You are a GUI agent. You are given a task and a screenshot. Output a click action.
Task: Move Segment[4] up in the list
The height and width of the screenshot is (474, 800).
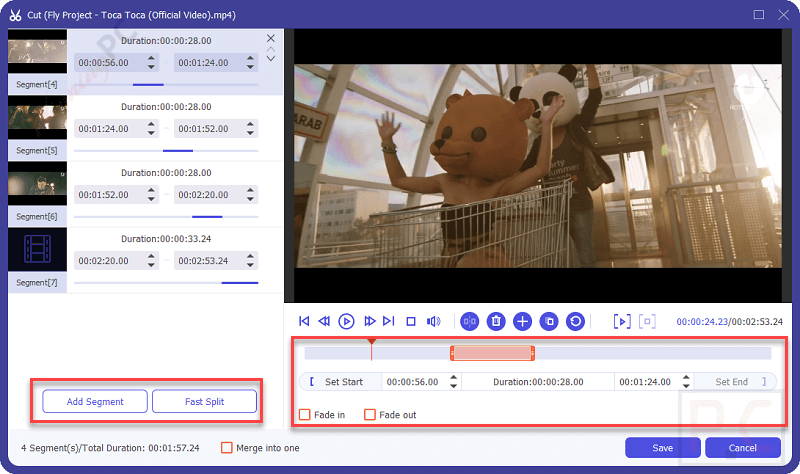click(271, 49)
